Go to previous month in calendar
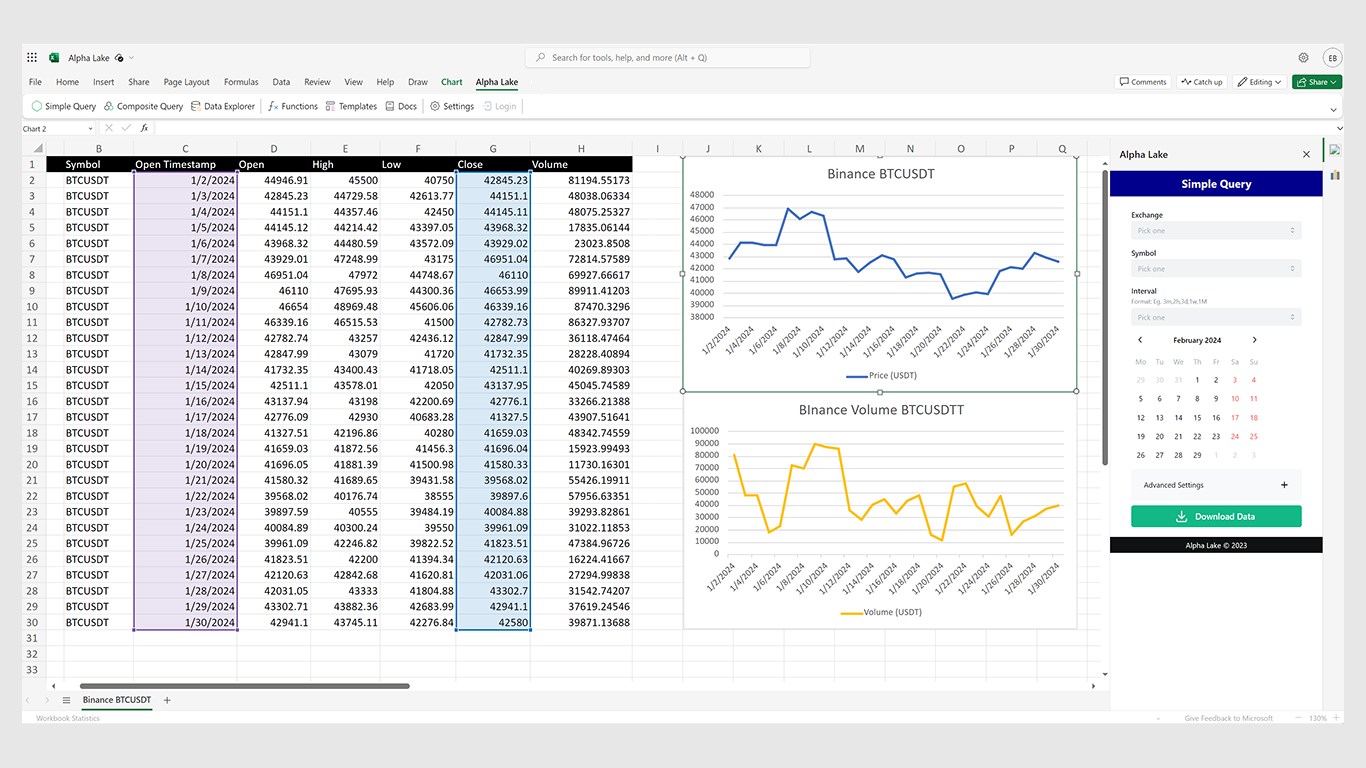Screen dimensions: 1366x768 (x=1140, y=340)
